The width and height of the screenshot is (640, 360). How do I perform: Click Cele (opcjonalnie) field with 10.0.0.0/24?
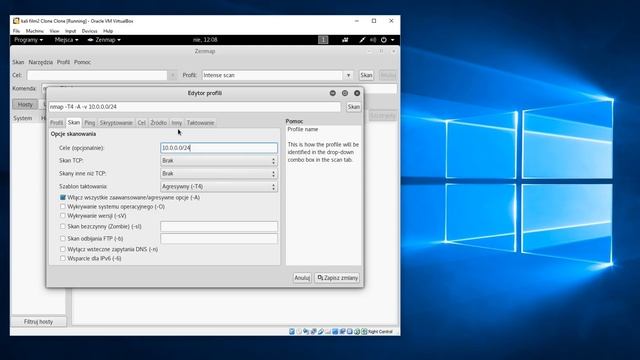(219, 148)
